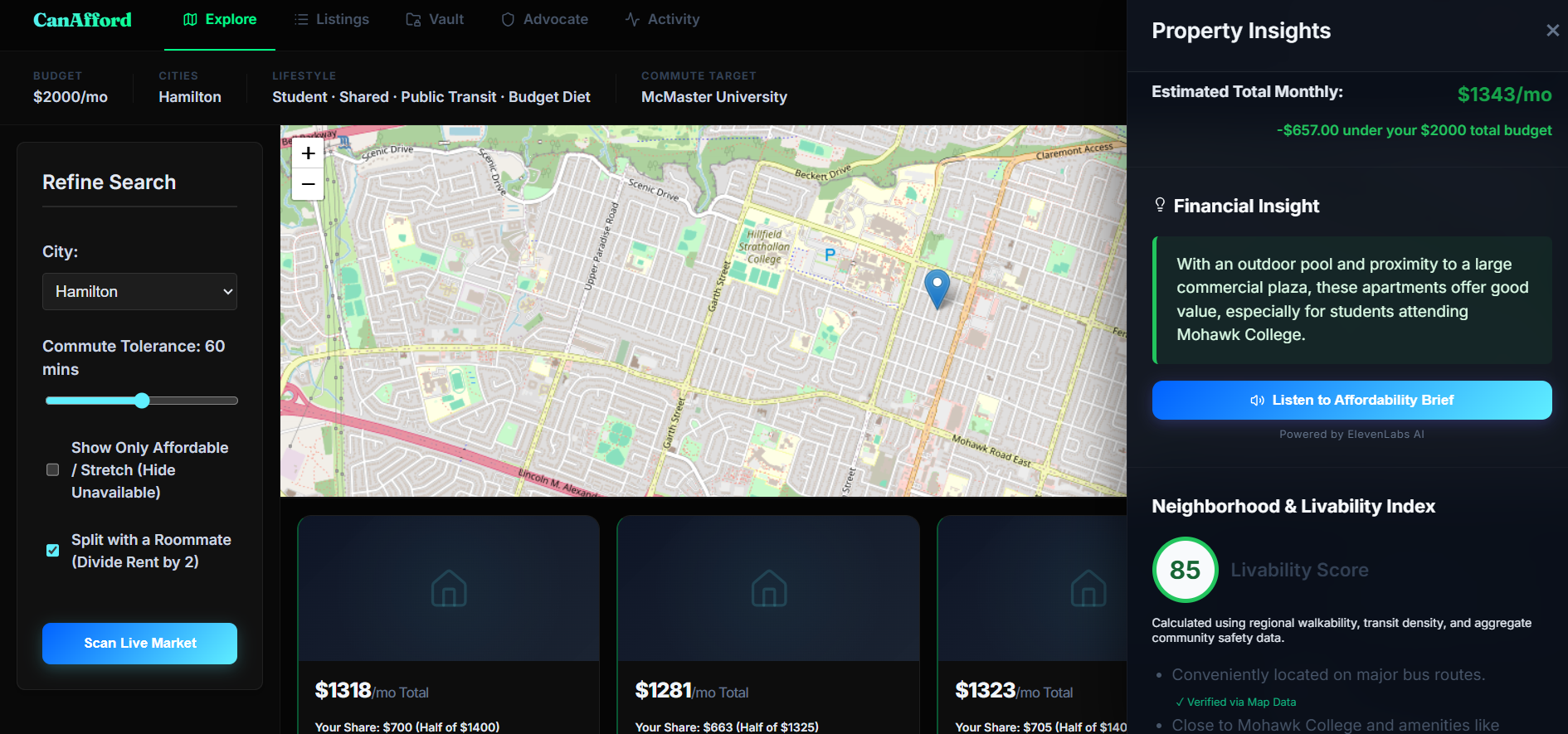Viewport: 1568px width, 734px height.
Task: Click the Your Share $663 text
Action: (727, 727)
